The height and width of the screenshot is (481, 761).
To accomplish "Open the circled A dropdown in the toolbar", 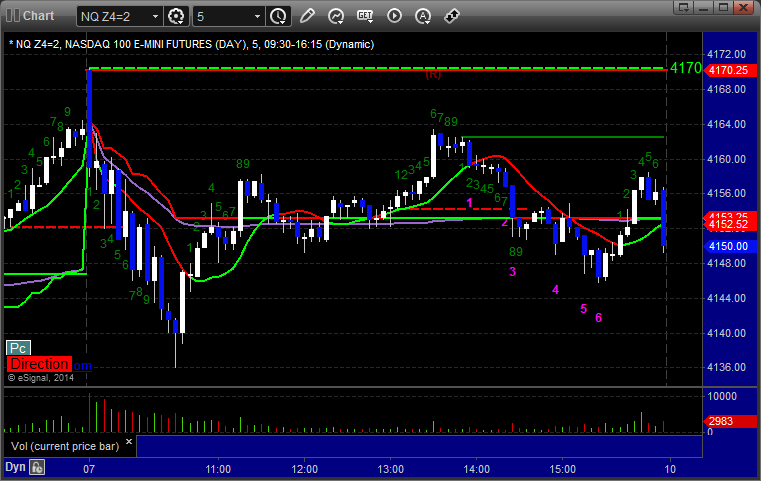I will tap(423, 16).
